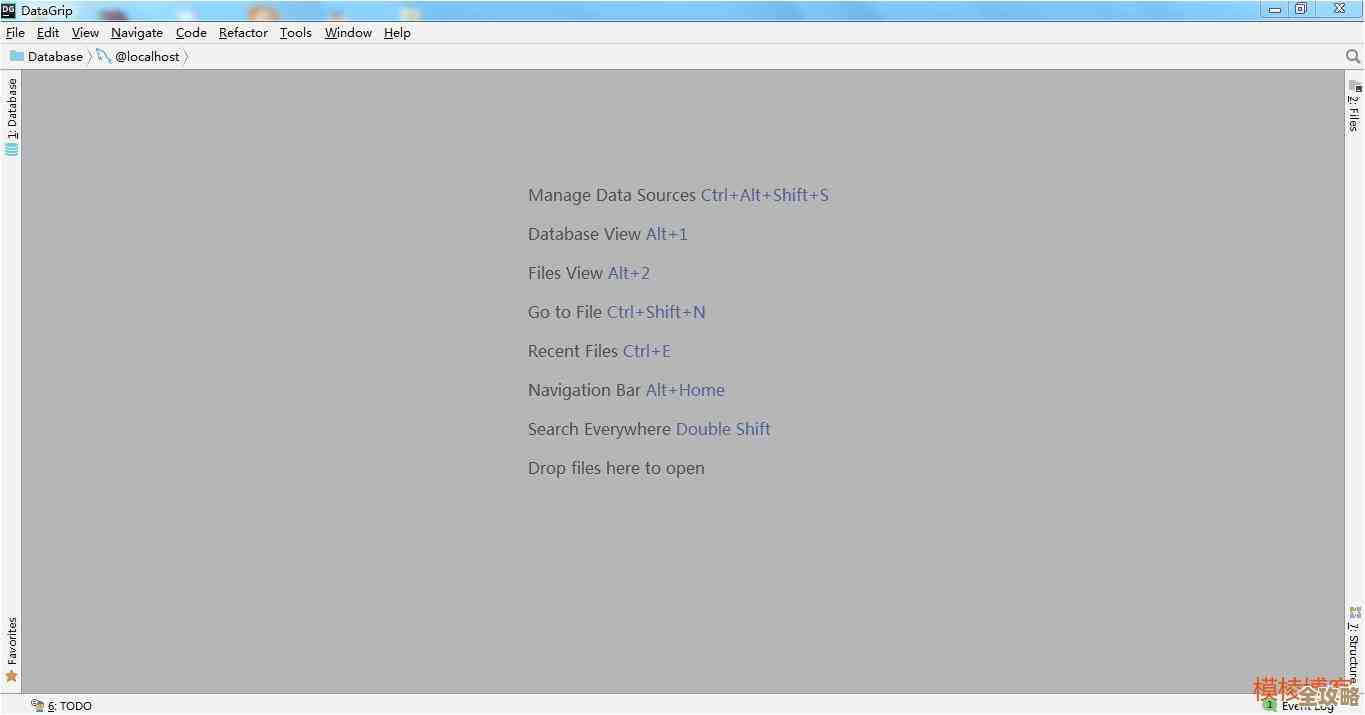Select the Database folder breadcrumb
This screenshot has width=1365, height=715.
pos(46,57)
